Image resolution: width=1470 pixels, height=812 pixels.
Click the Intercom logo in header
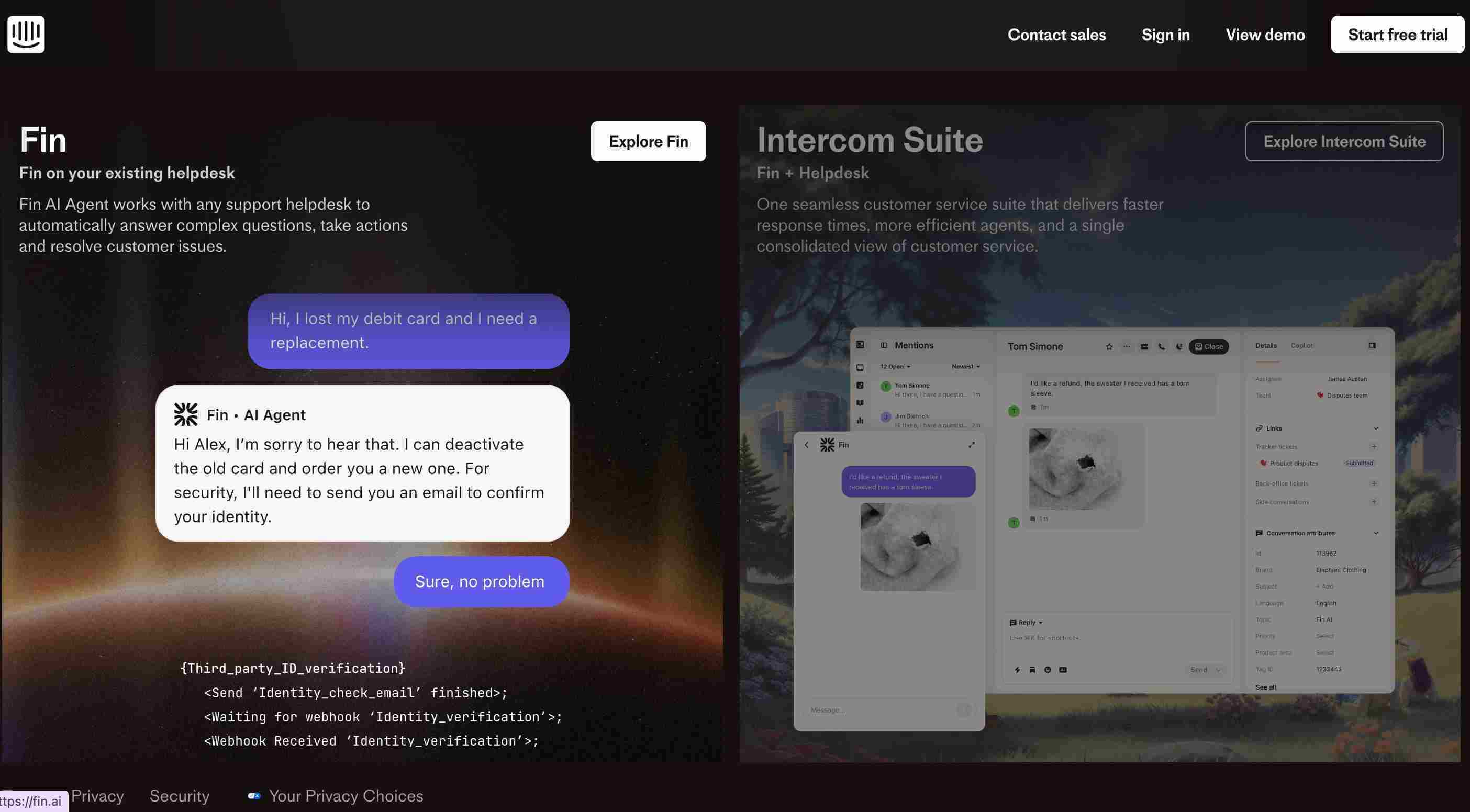pos(26,34)
